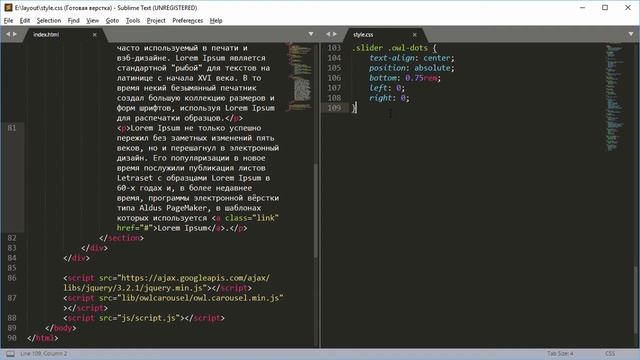Open the Preferences menu
Image resolution: width=640 pixels, height=360 pixels.
187,20
